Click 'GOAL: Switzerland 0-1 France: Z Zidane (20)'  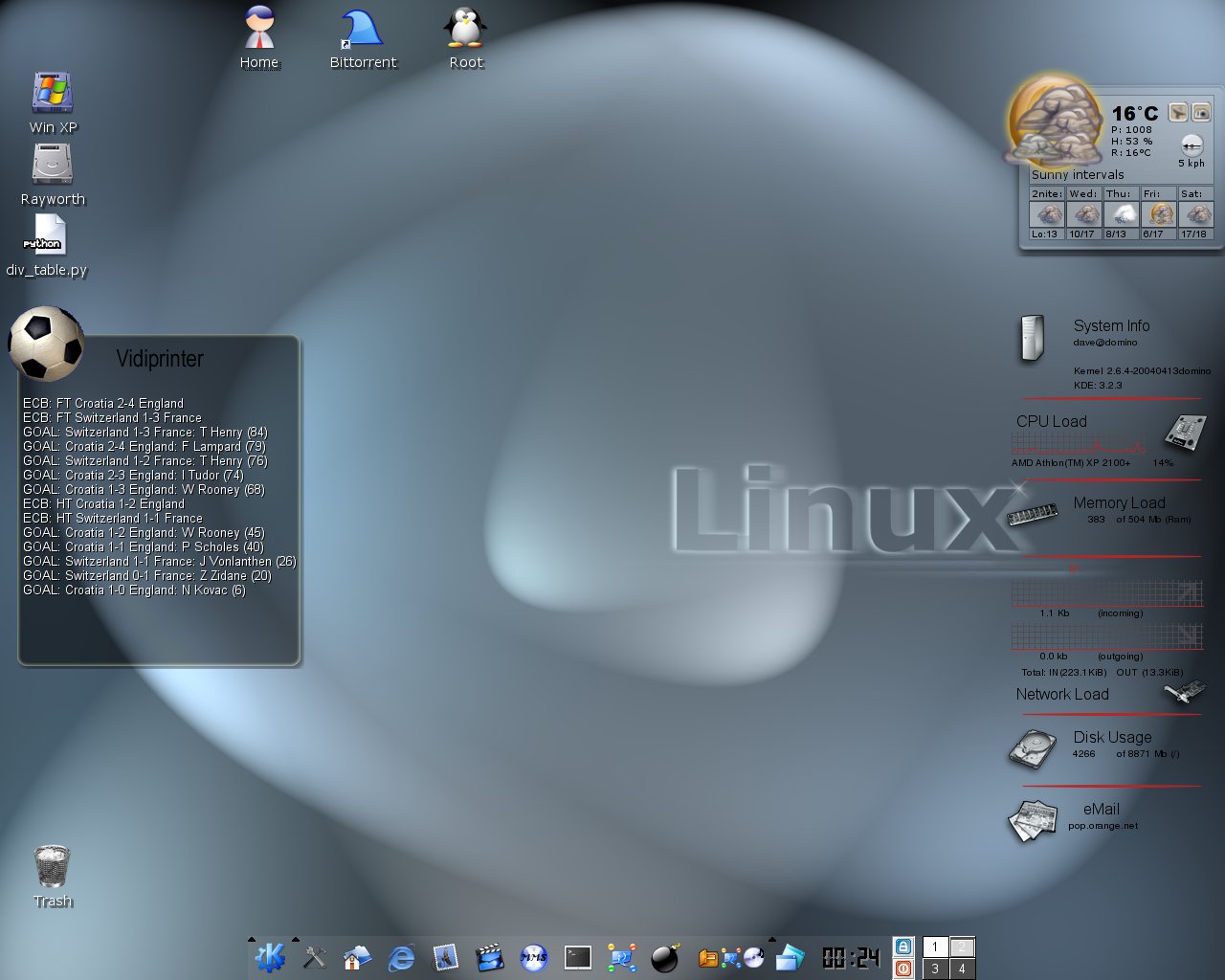pos(147,575)
